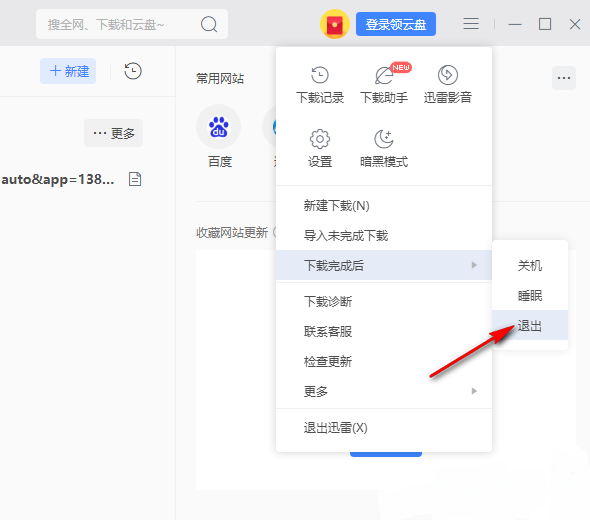Select 新建下载(N) menu item
This screenshot has height=520, width=590.
coord(384,206)
